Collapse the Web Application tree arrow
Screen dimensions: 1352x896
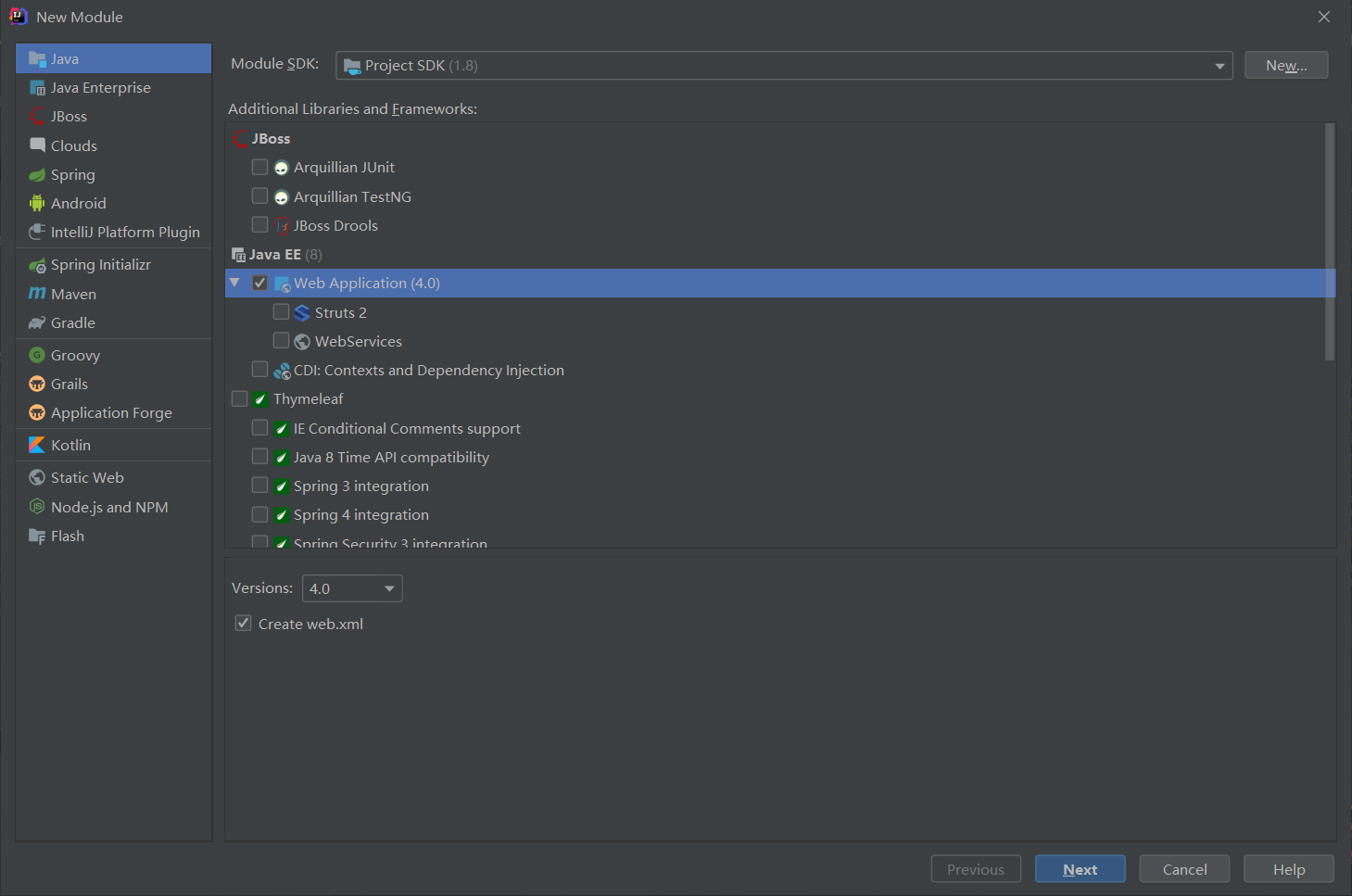pos(234,283)
